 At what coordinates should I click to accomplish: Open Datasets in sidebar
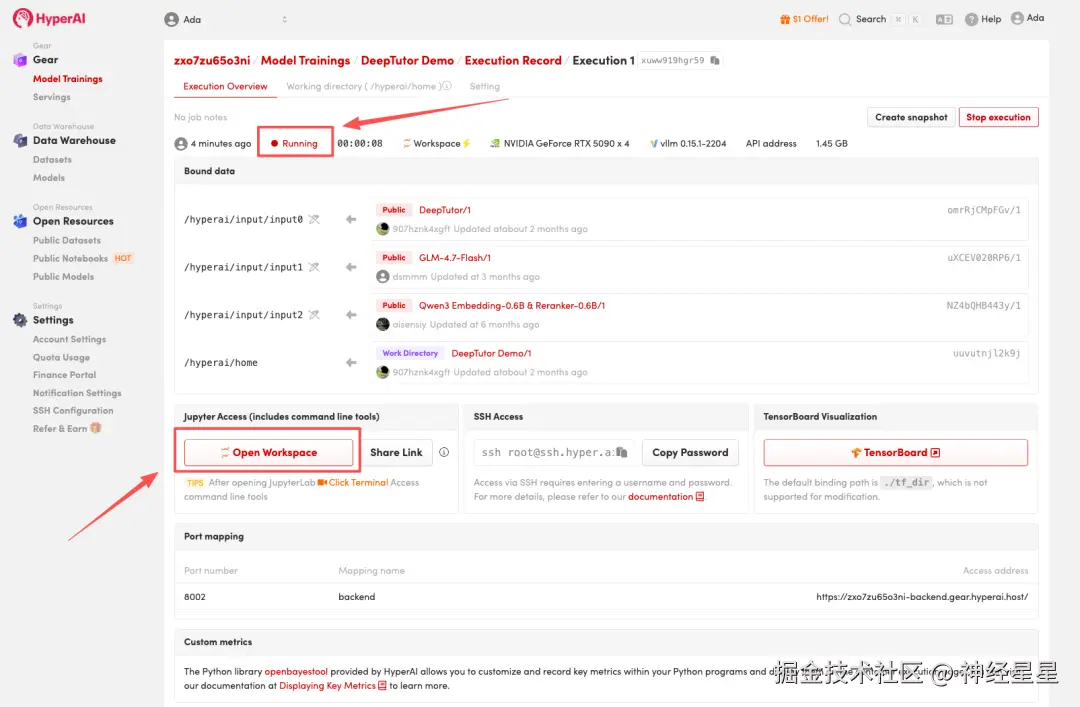pos(52,159)
